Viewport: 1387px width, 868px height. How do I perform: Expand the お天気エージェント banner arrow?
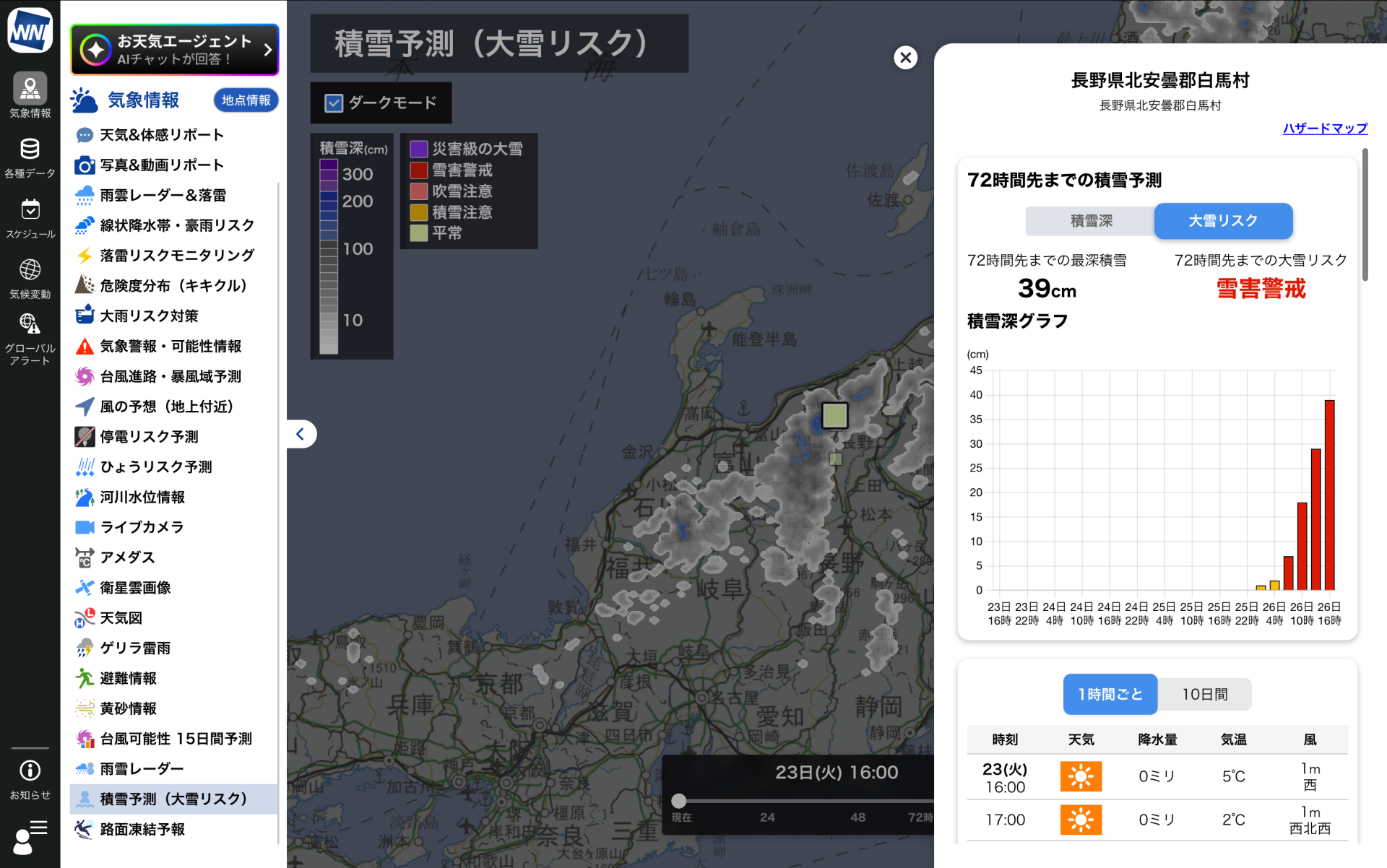268,50
